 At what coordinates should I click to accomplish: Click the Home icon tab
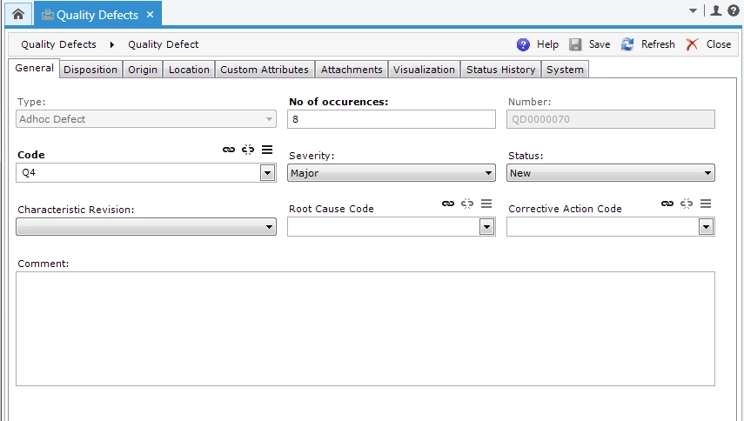click(x=17, y=14)
